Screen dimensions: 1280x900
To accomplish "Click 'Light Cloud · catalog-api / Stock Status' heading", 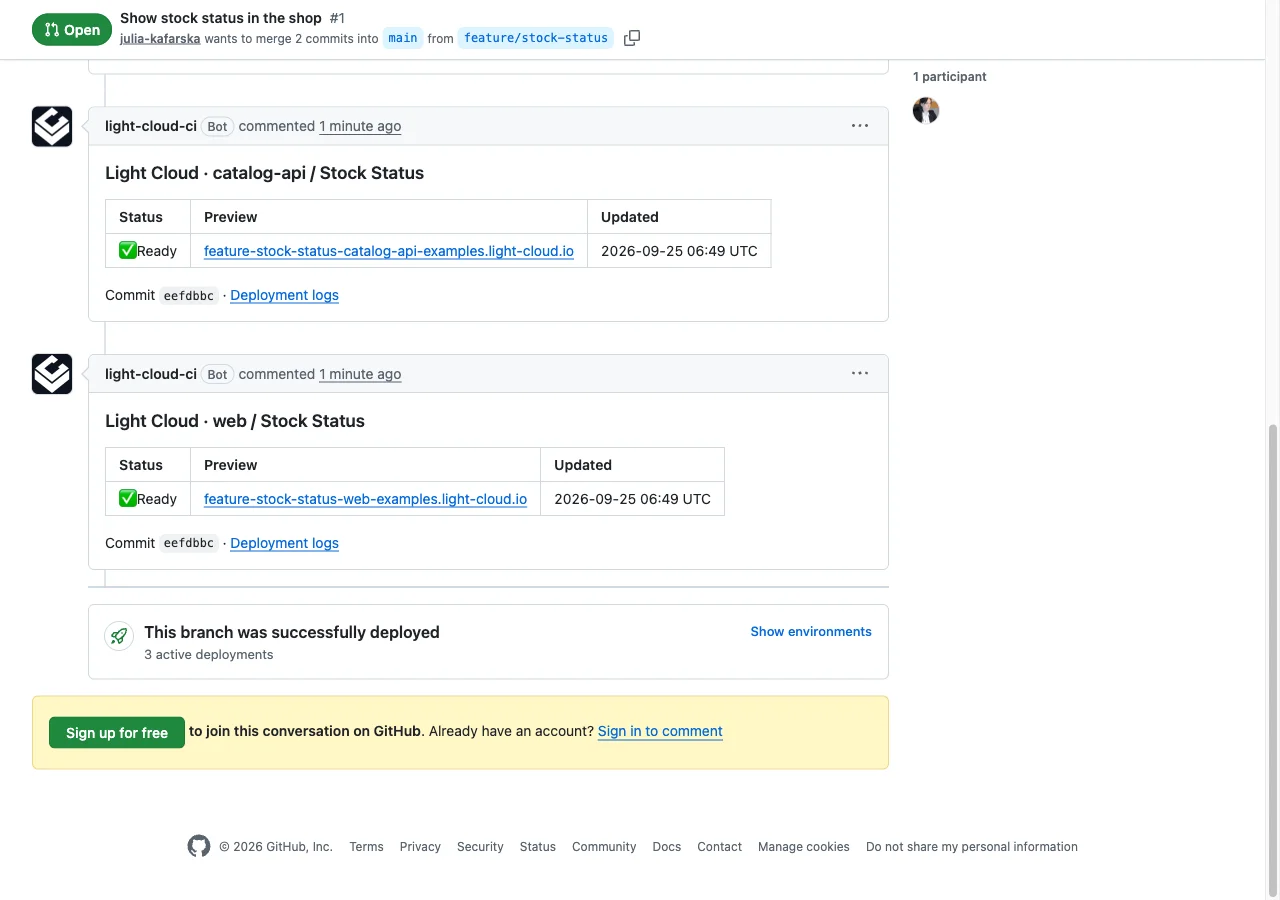I will (x=264, y=173).
